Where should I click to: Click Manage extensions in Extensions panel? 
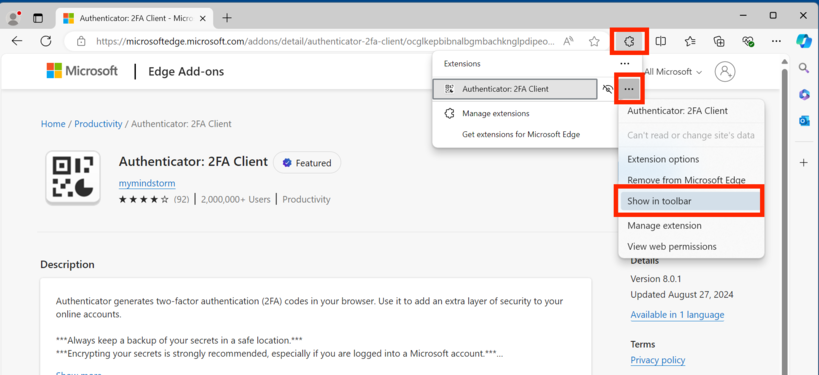[496, 113]
